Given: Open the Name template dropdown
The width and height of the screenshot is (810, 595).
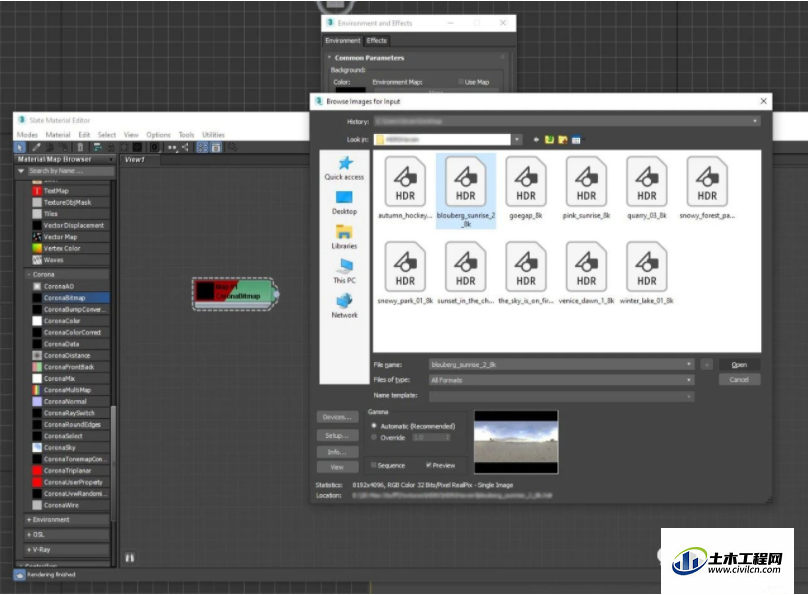Looking at the screenshot, I should [x=689, y=396].
